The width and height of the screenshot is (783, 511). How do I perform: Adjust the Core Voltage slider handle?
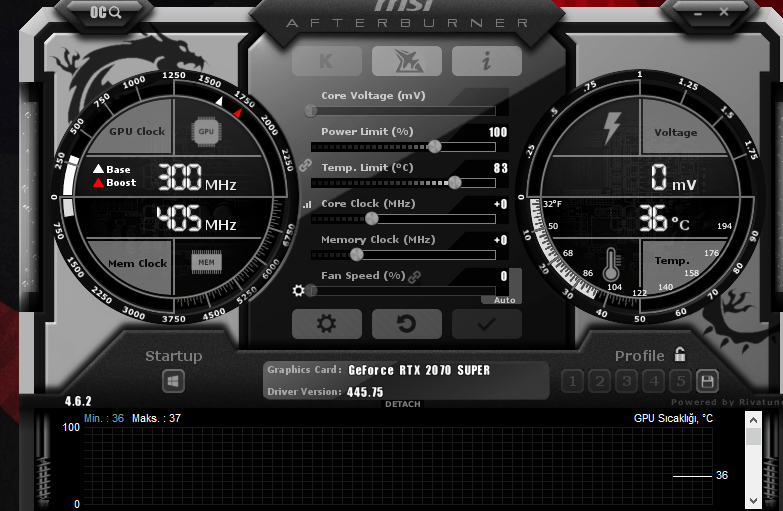click(x=311, y=110)
